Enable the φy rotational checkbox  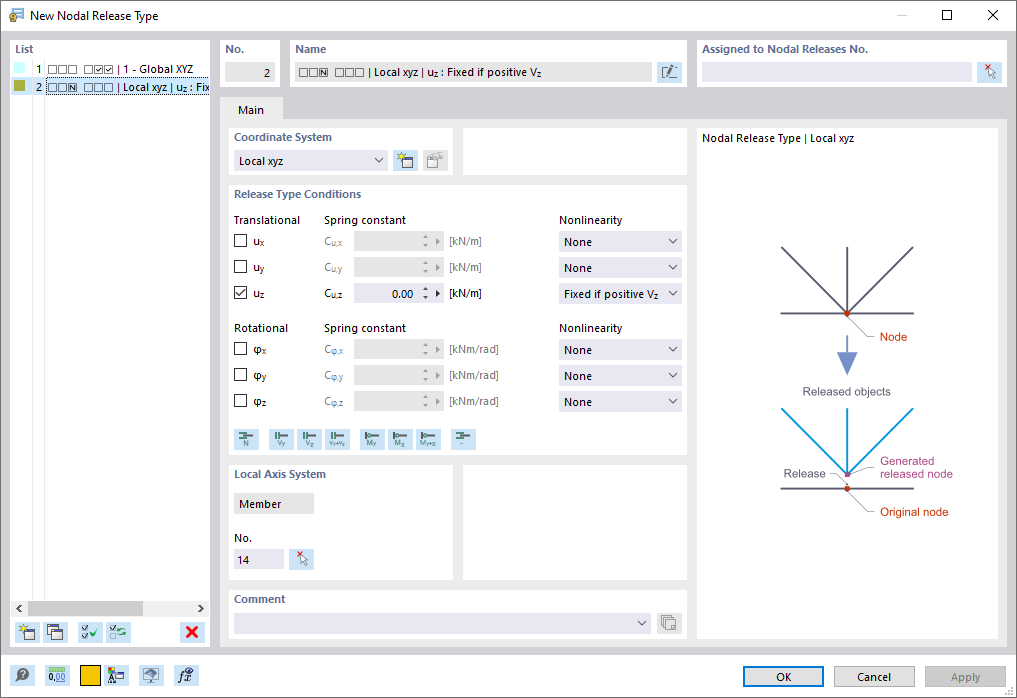point(241,375)
